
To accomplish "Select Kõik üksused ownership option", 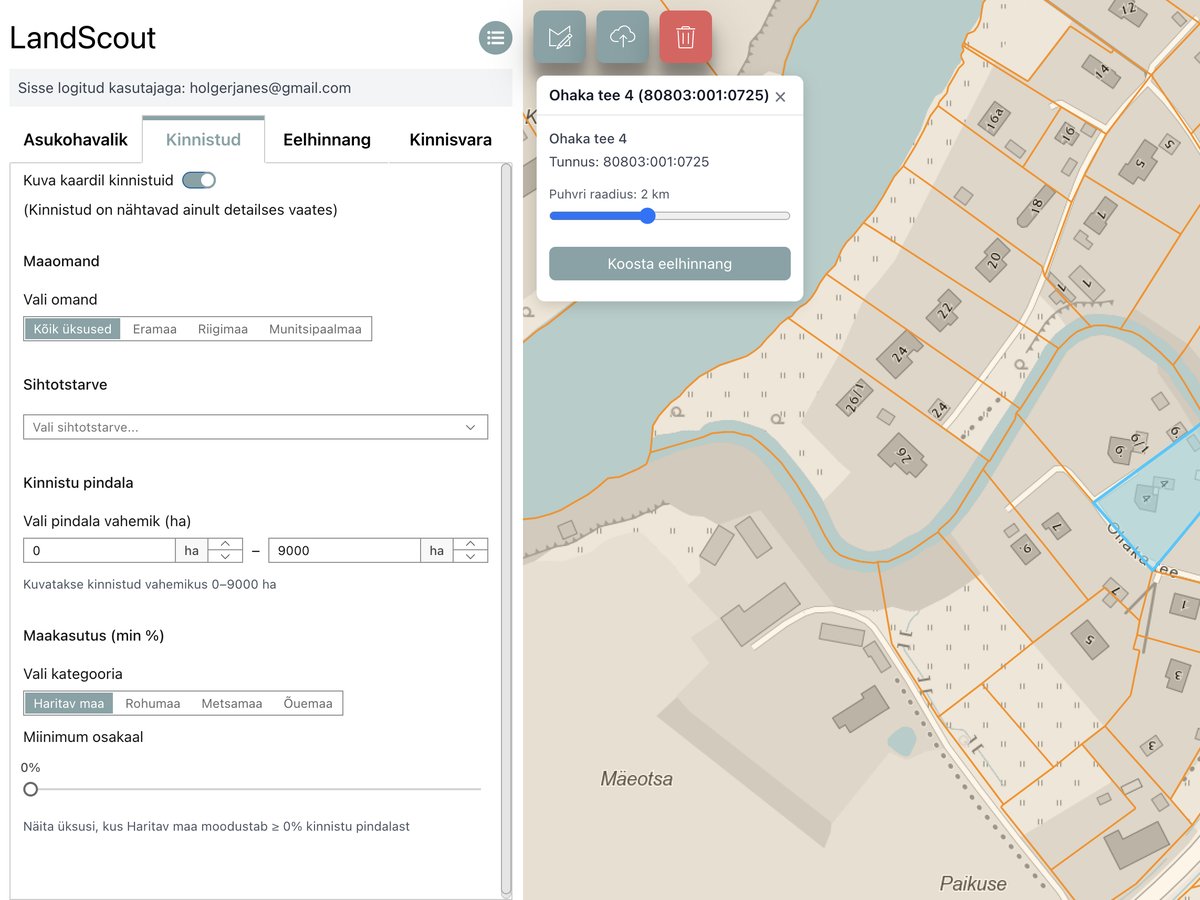I will coord(72,329).
